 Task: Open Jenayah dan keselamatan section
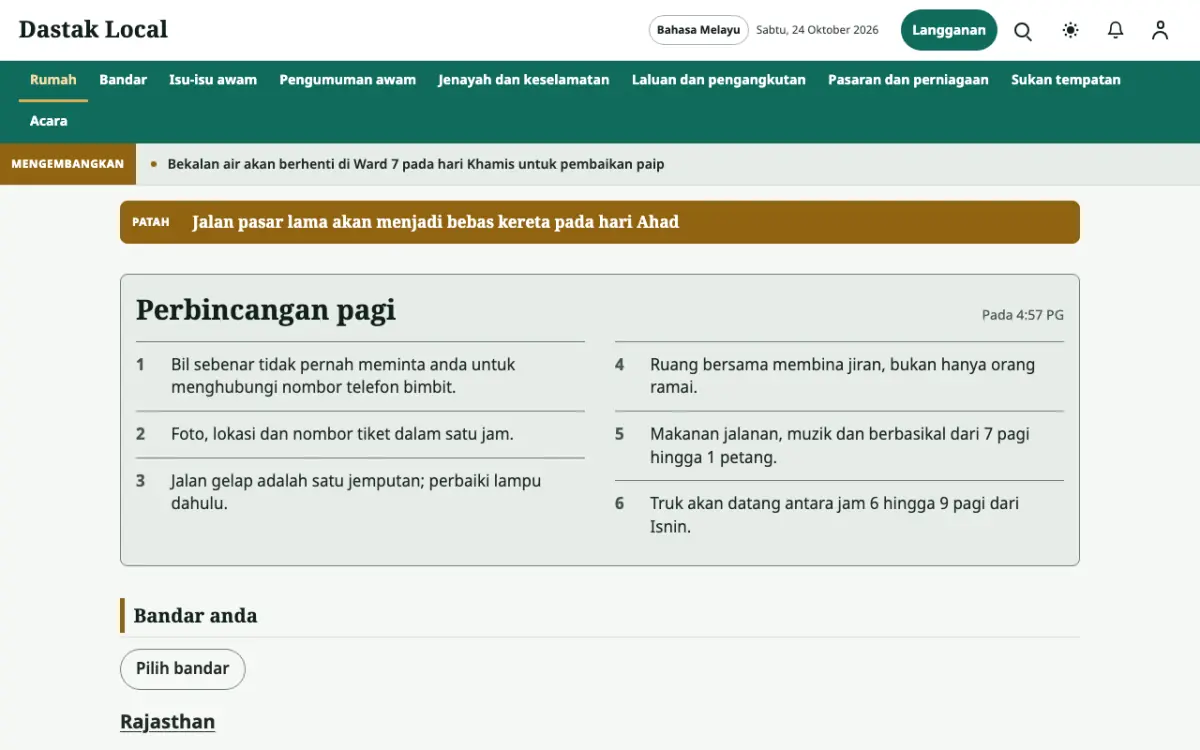(524, 80)
